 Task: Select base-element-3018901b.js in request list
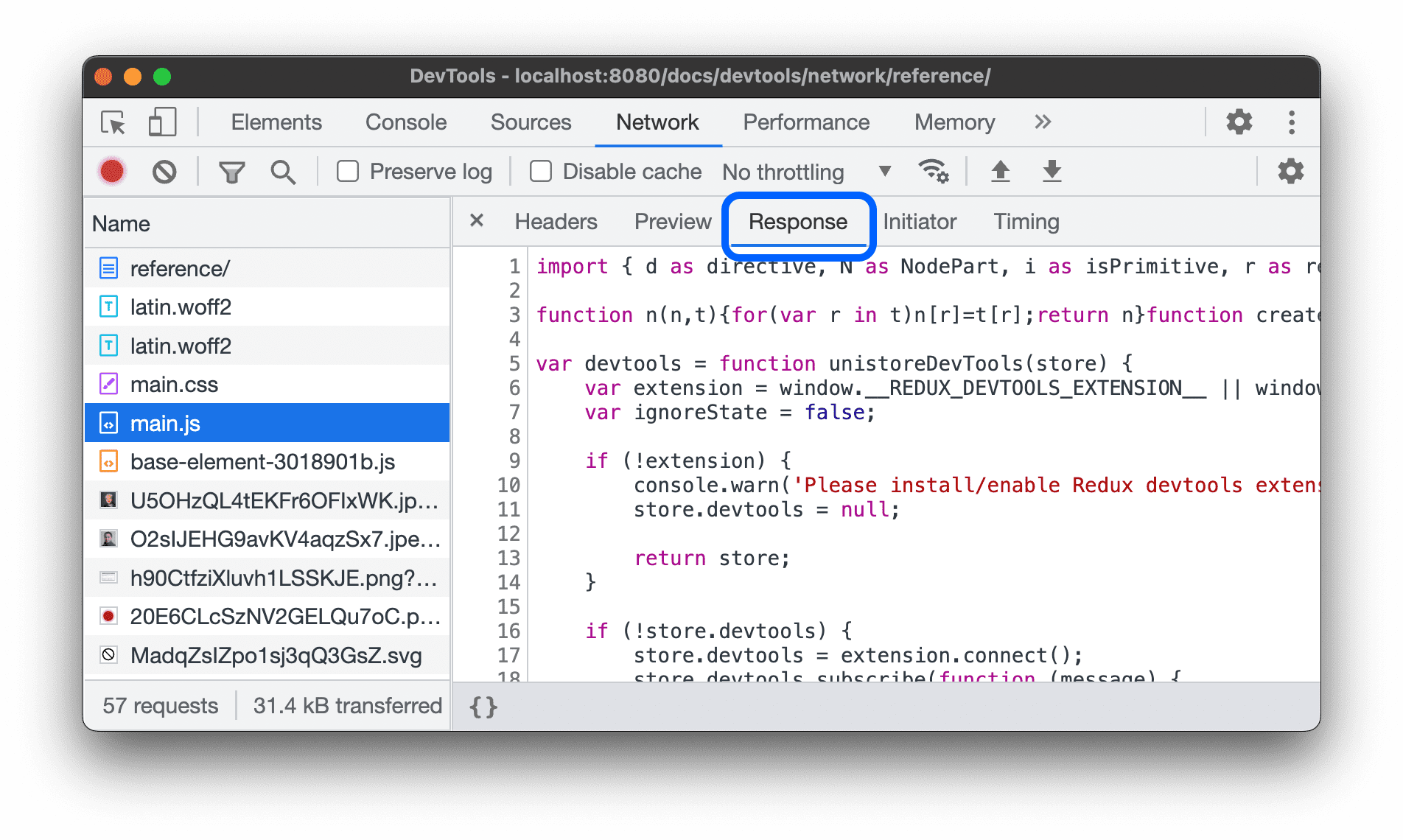coord(263,461)
